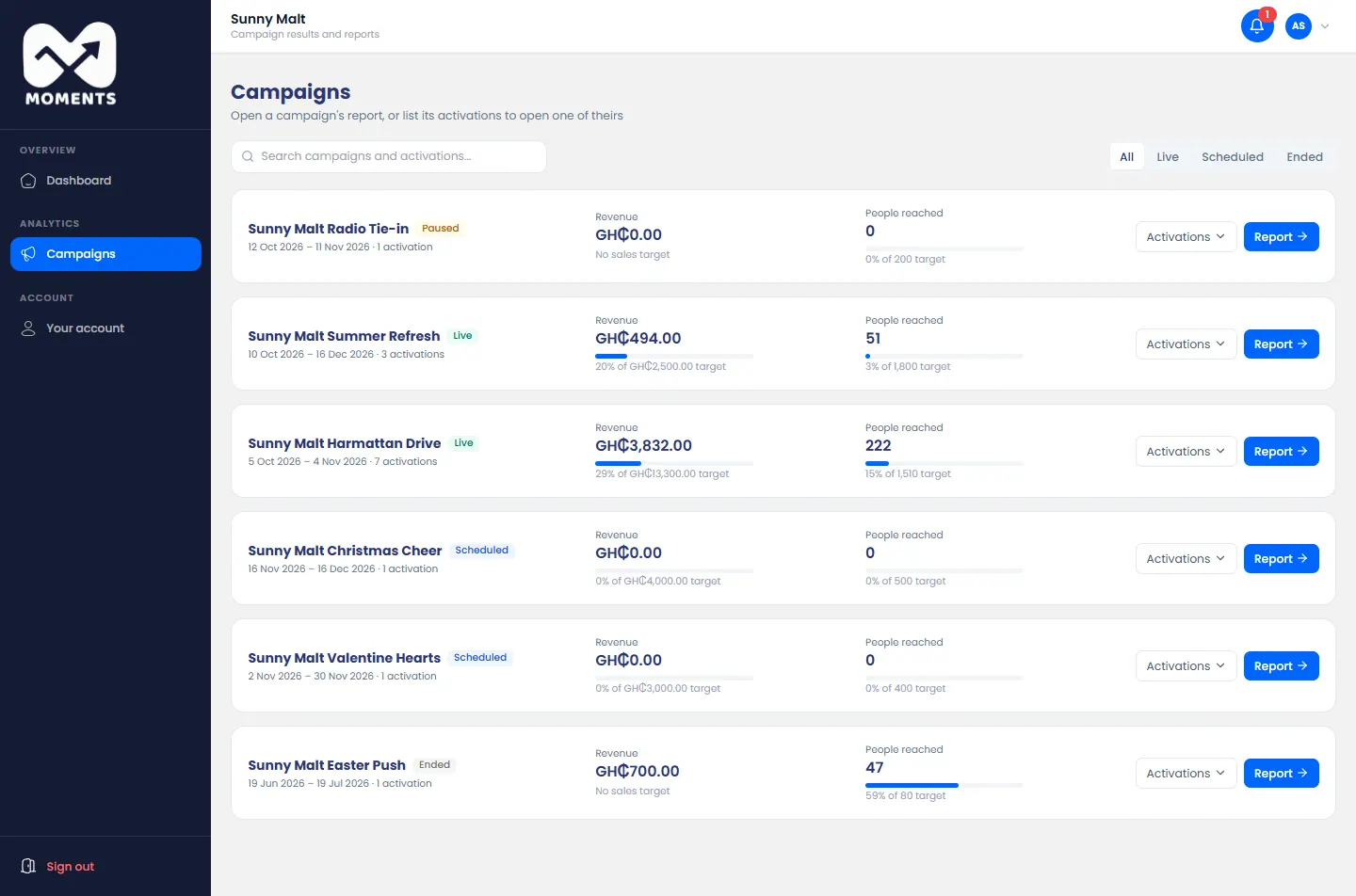The width and height of the screenshot is (1356, 896).
Task: Open the notifications bell
Action: tap(1257, 26)
